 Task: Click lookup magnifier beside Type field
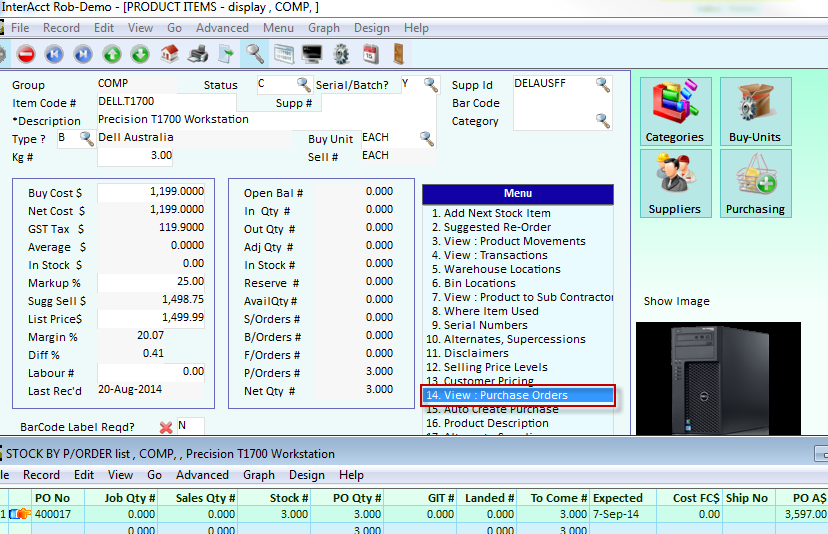point(86,138)
